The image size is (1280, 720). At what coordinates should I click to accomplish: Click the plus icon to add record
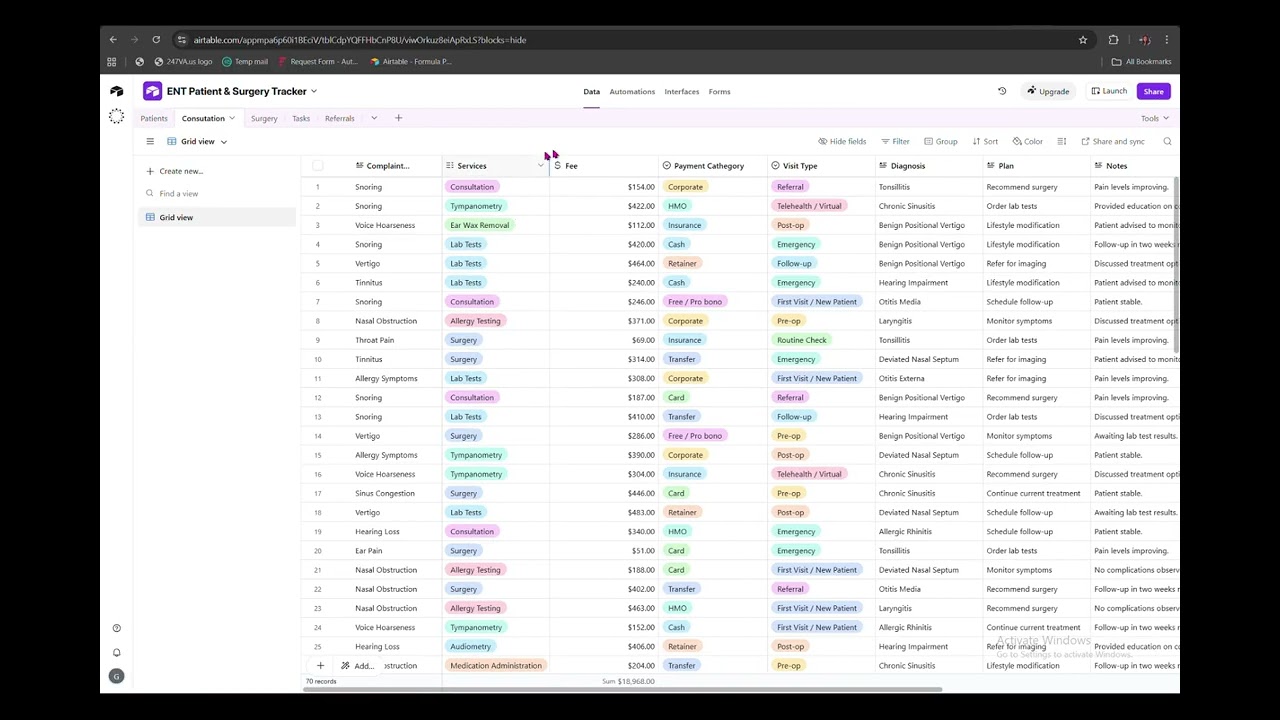[320, 665]
